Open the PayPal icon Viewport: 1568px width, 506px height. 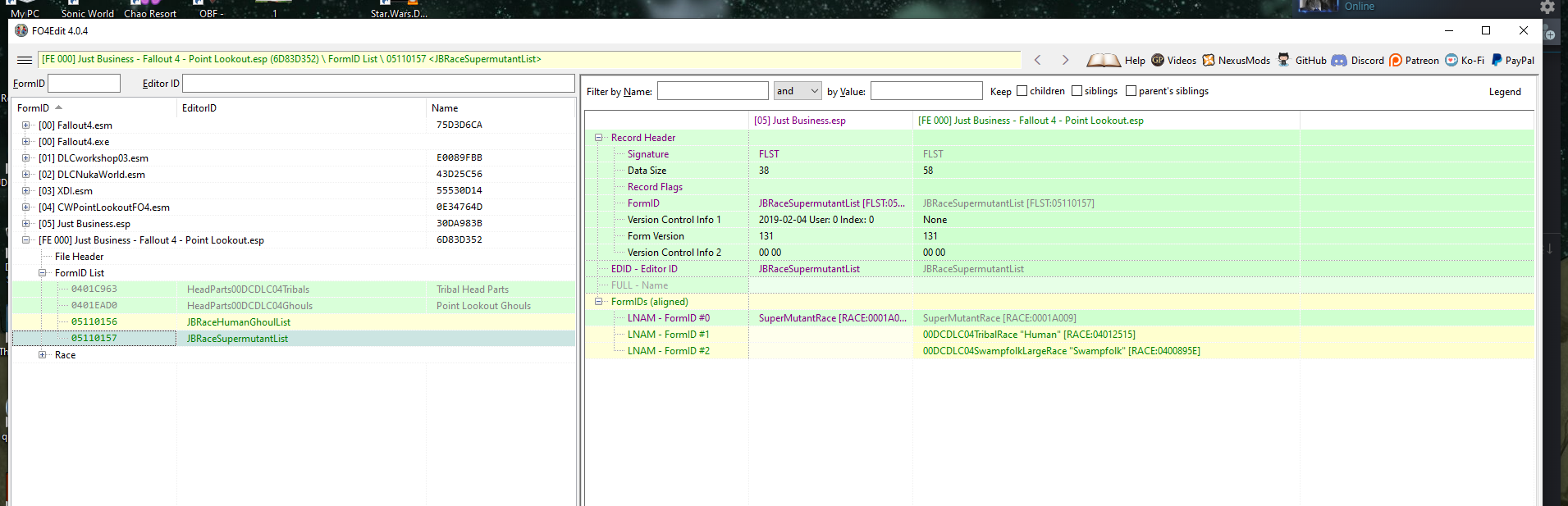click(x=1497, y=60)
